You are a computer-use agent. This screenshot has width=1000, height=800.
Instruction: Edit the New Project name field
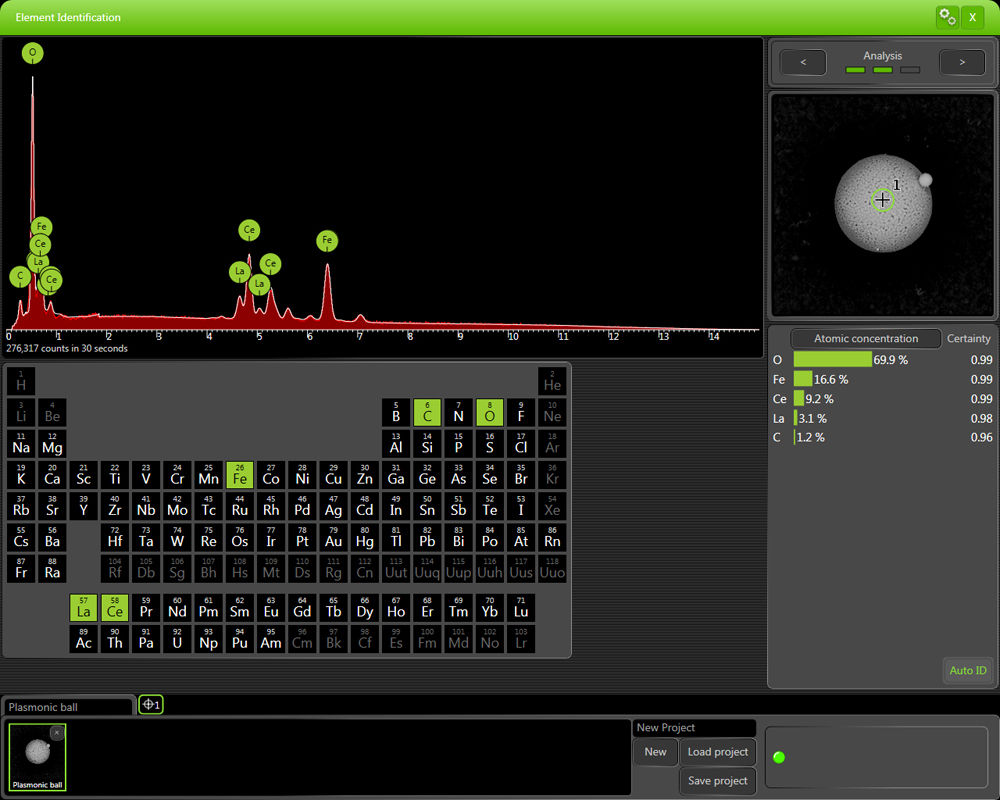click(x=695, y=728)
